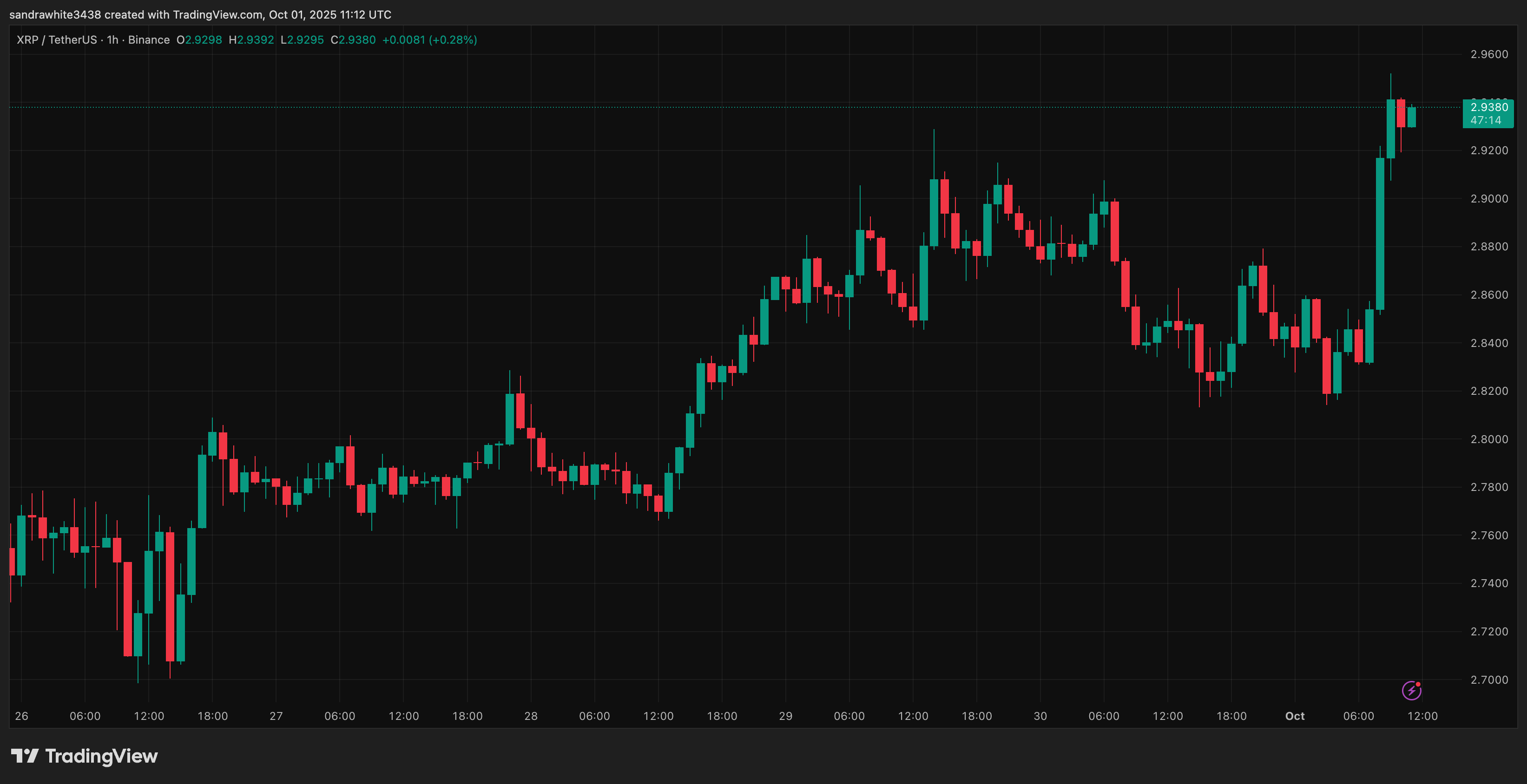Click the +0.0081 (+0.28%) change value

pyautogui.click(x=429, y=39)
